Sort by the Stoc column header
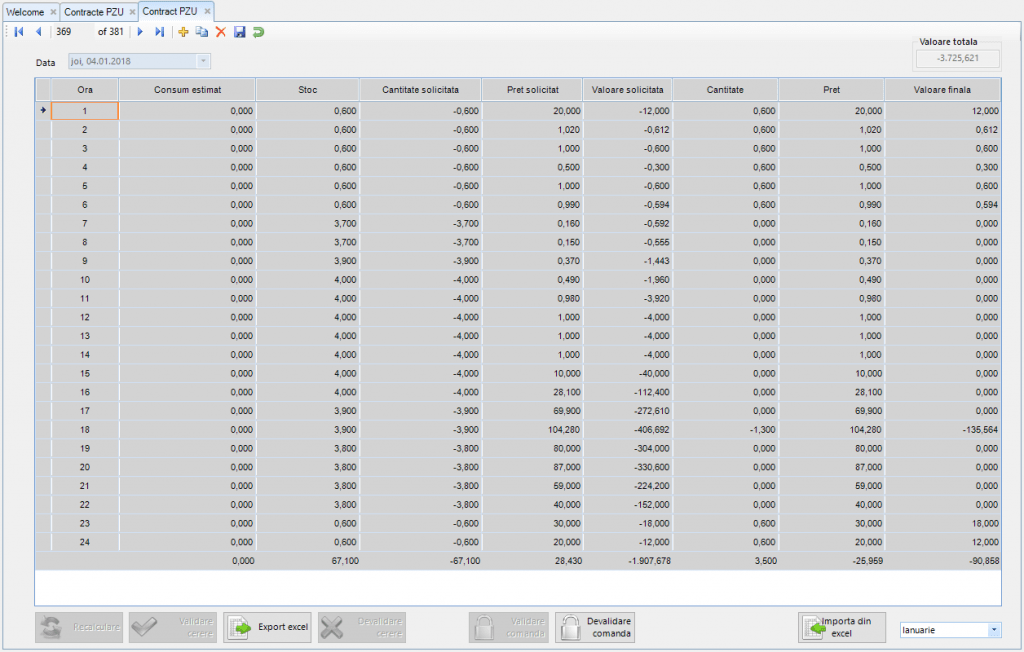 click(x=308, y=90)
